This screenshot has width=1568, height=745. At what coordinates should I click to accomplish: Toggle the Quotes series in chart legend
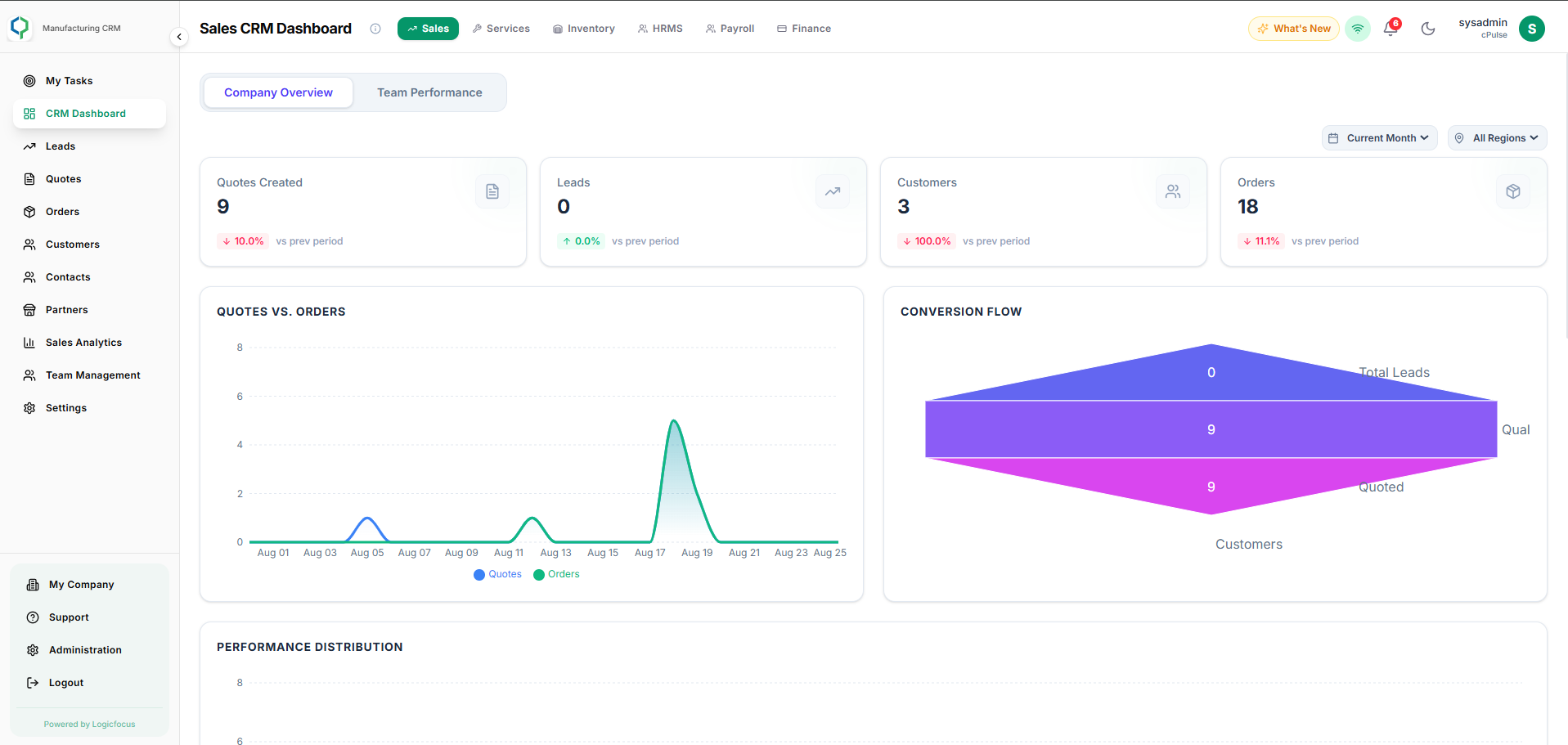pyautogui.click(x=497, y=574)
